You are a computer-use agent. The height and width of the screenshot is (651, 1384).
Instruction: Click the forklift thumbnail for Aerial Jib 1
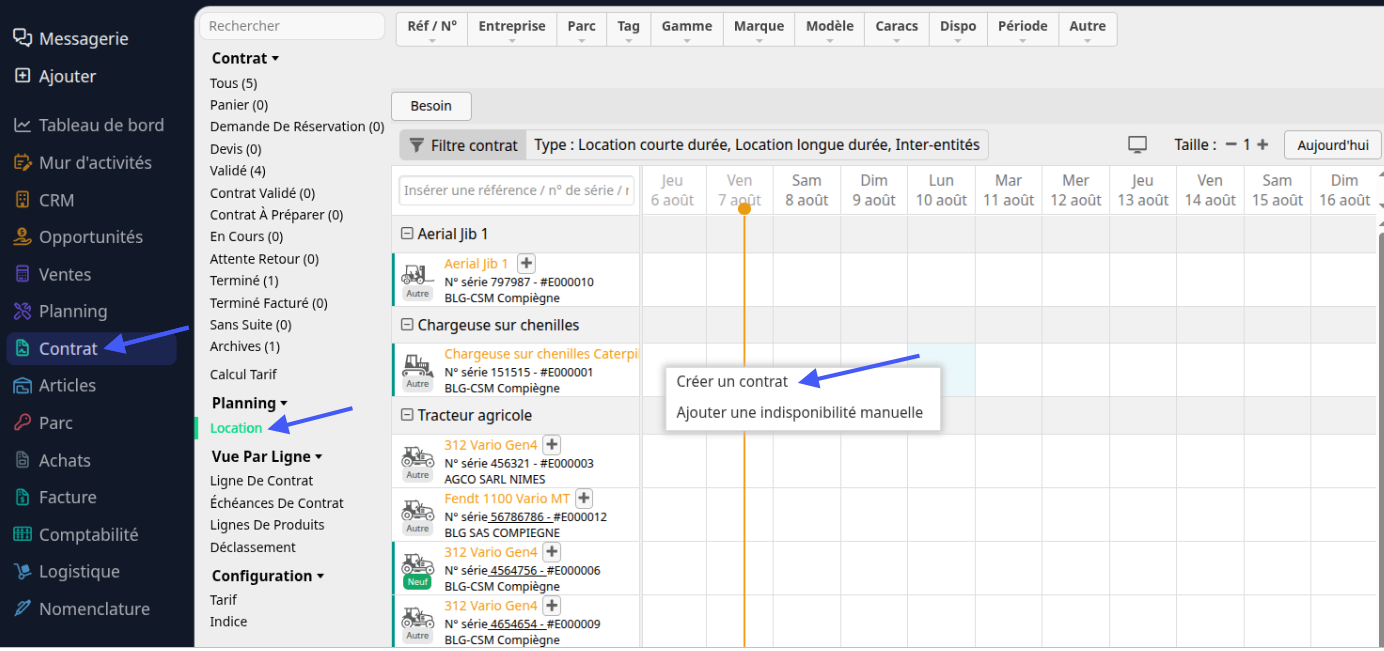tap(418, 273)
